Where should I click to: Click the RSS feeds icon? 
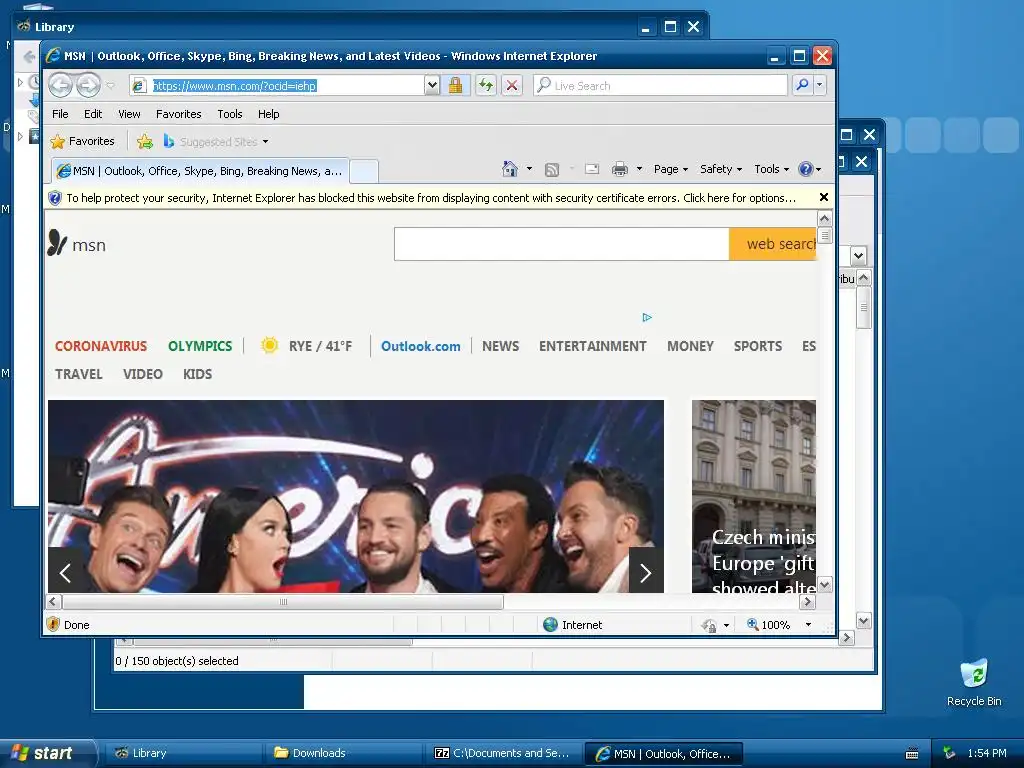(x=552, y=170)
